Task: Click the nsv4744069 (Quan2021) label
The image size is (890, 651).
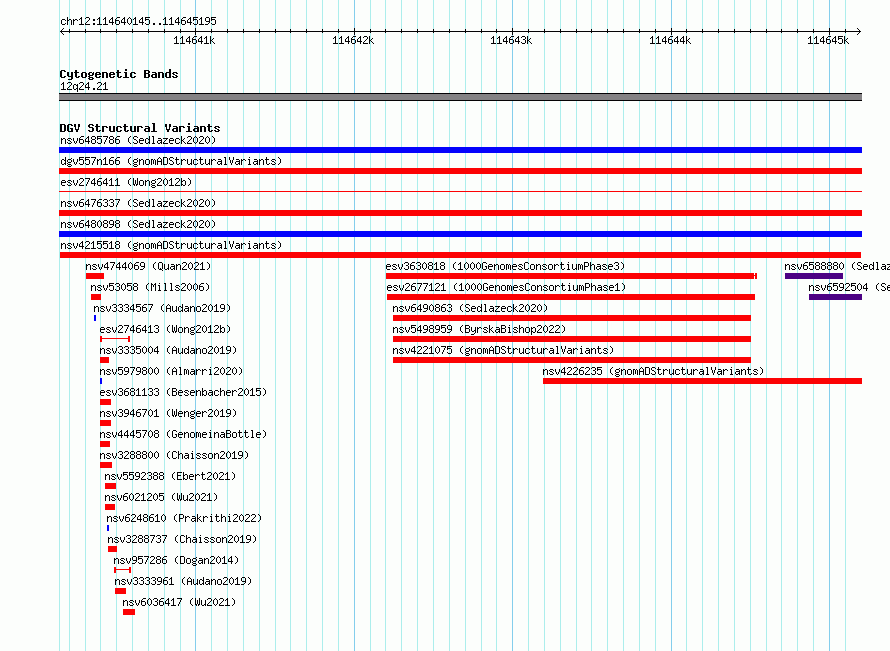Action: tap(148, 266)
